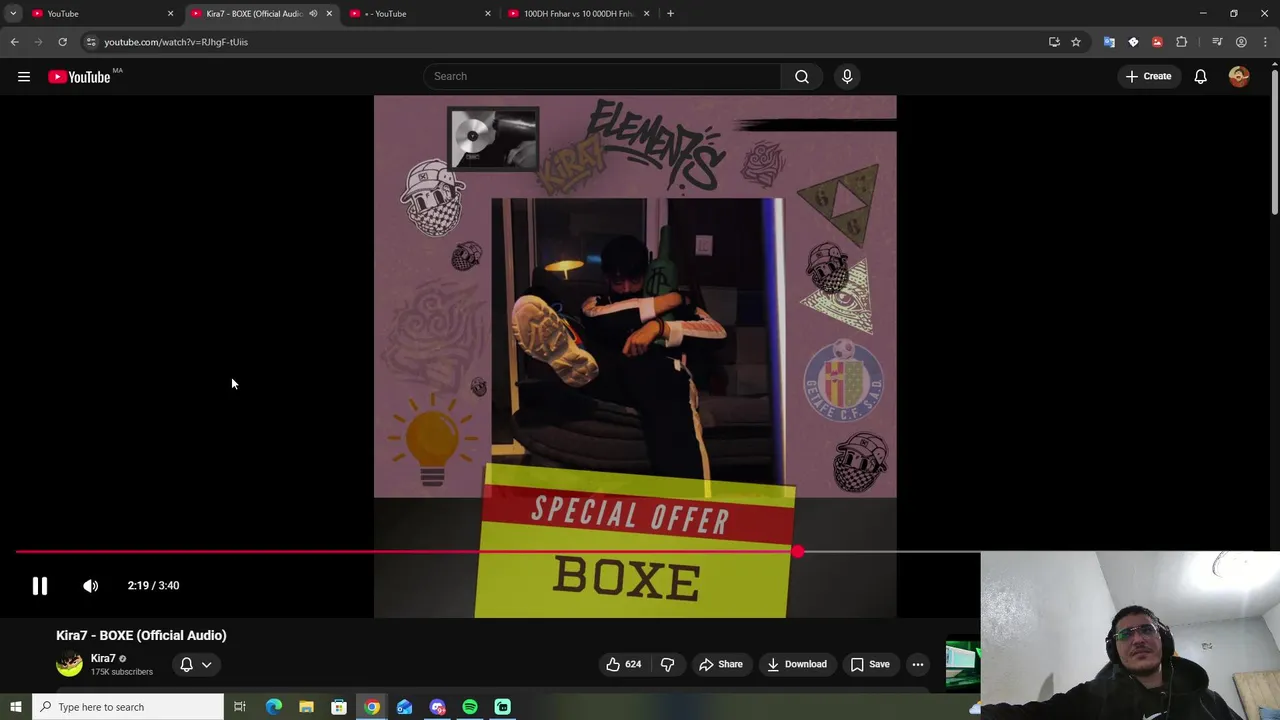Jump to unplayed part of progress bar
Viewport: 1280px width, 720px height.
(x=890, y=552)
